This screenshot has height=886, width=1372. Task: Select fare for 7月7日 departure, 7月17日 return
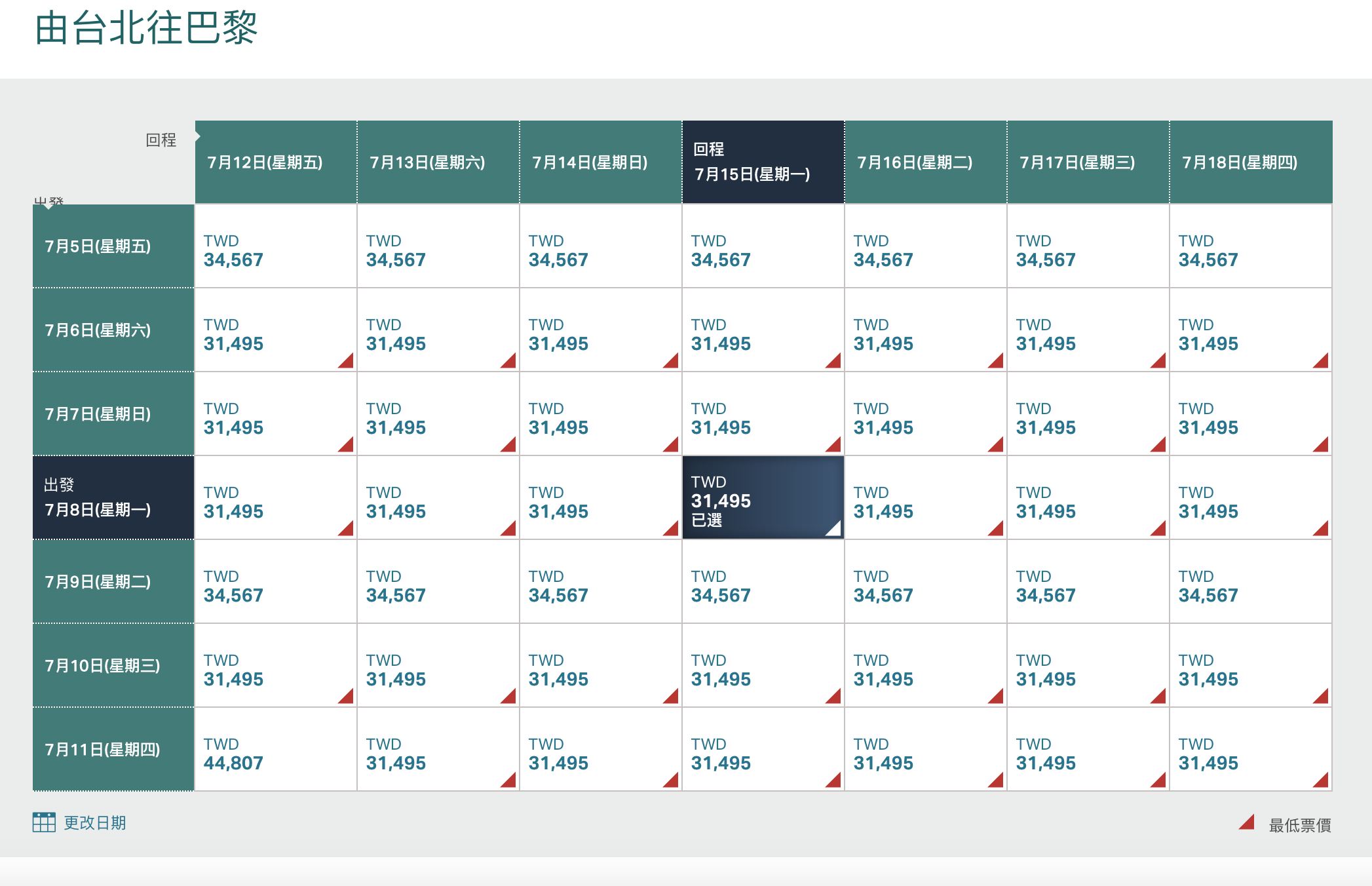point(1088,414)
